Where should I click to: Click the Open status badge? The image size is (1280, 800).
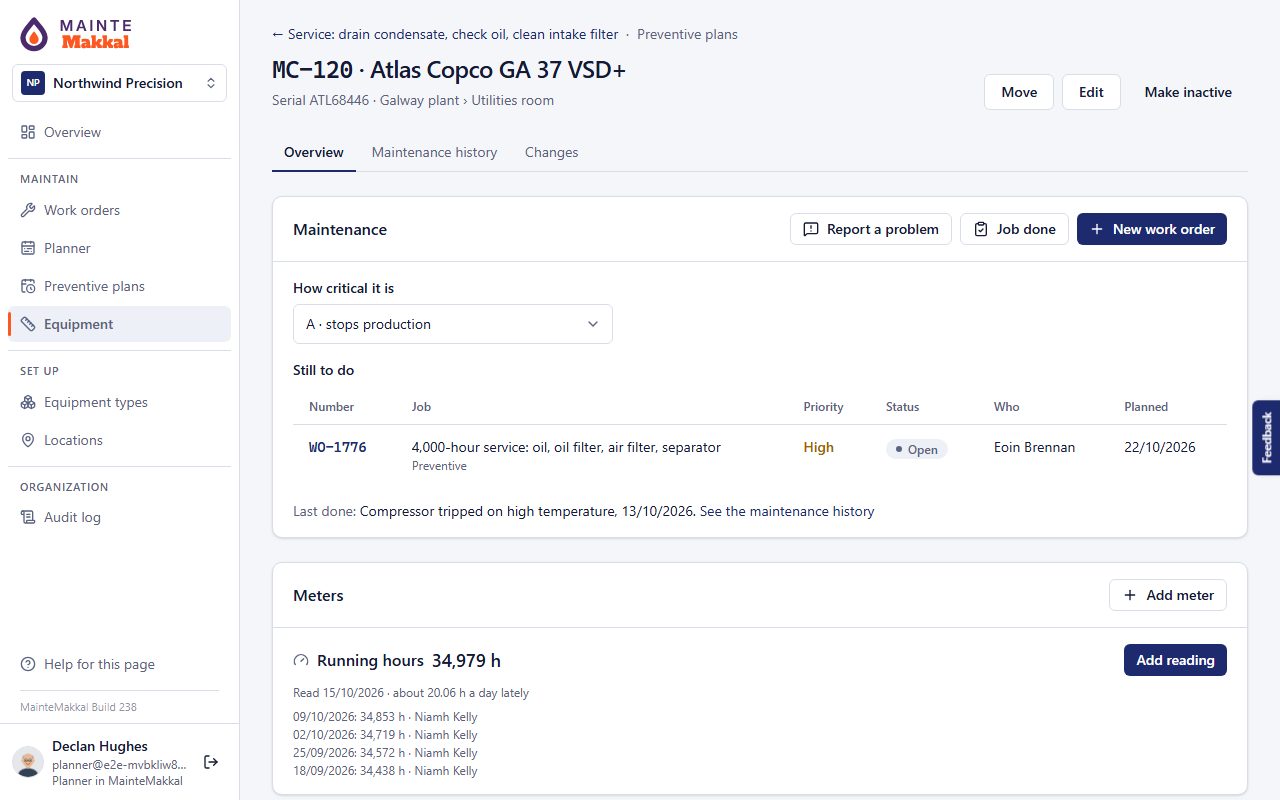click(x=916, y=449)
